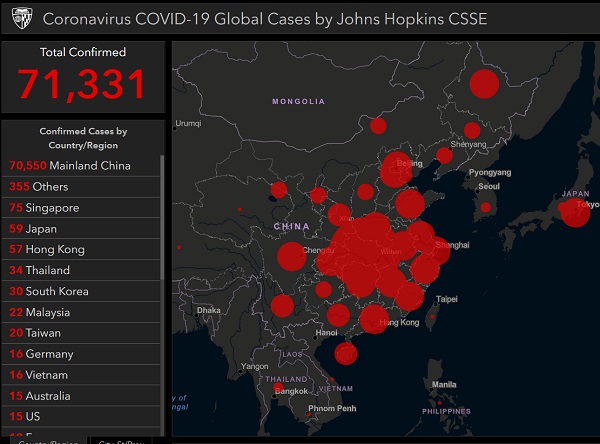
Task: Select the Japan entry in the list
Action: pyautogui.click(x=82, y=228)
